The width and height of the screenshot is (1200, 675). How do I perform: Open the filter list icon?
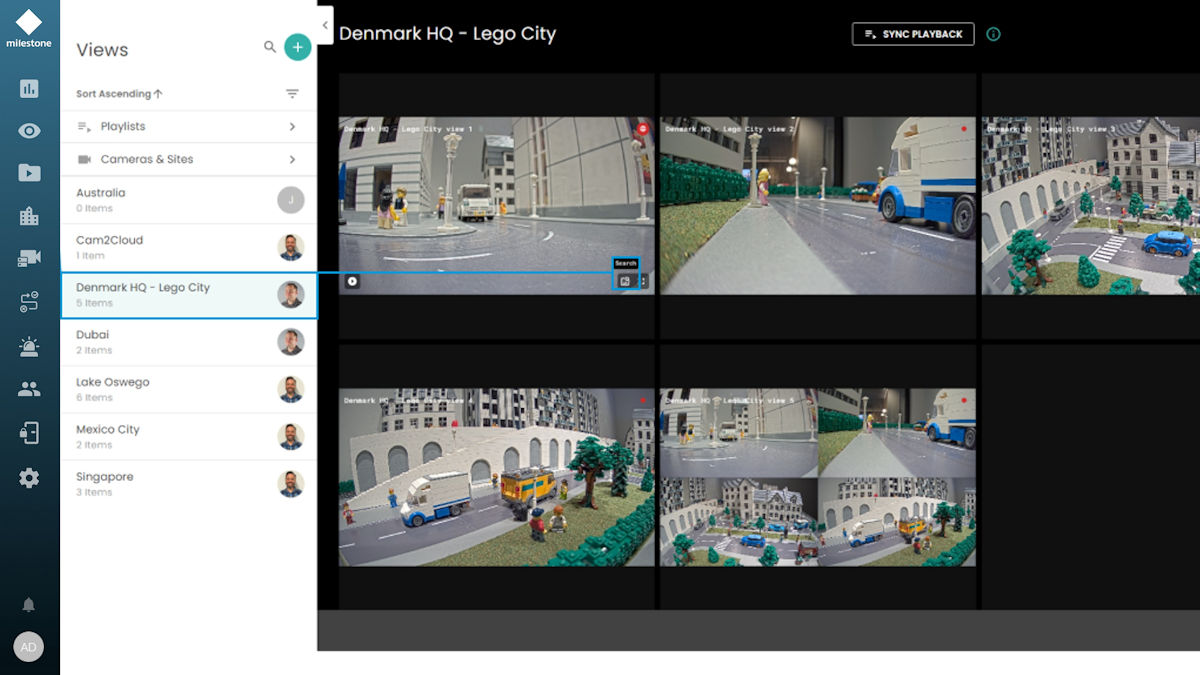pyautogui.click(x=292, y=94)
